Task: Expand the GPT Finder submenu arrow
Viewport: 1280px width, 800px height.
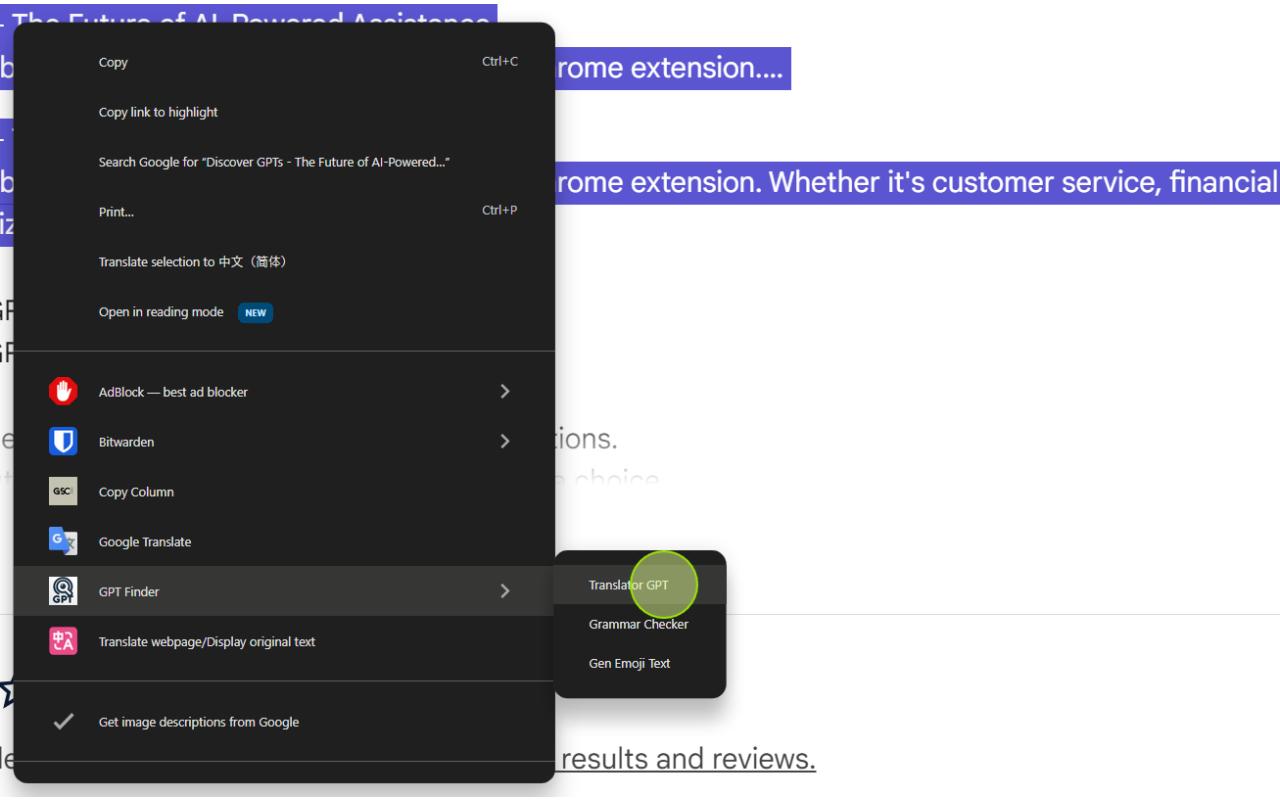Action: [x=505, y=591]
